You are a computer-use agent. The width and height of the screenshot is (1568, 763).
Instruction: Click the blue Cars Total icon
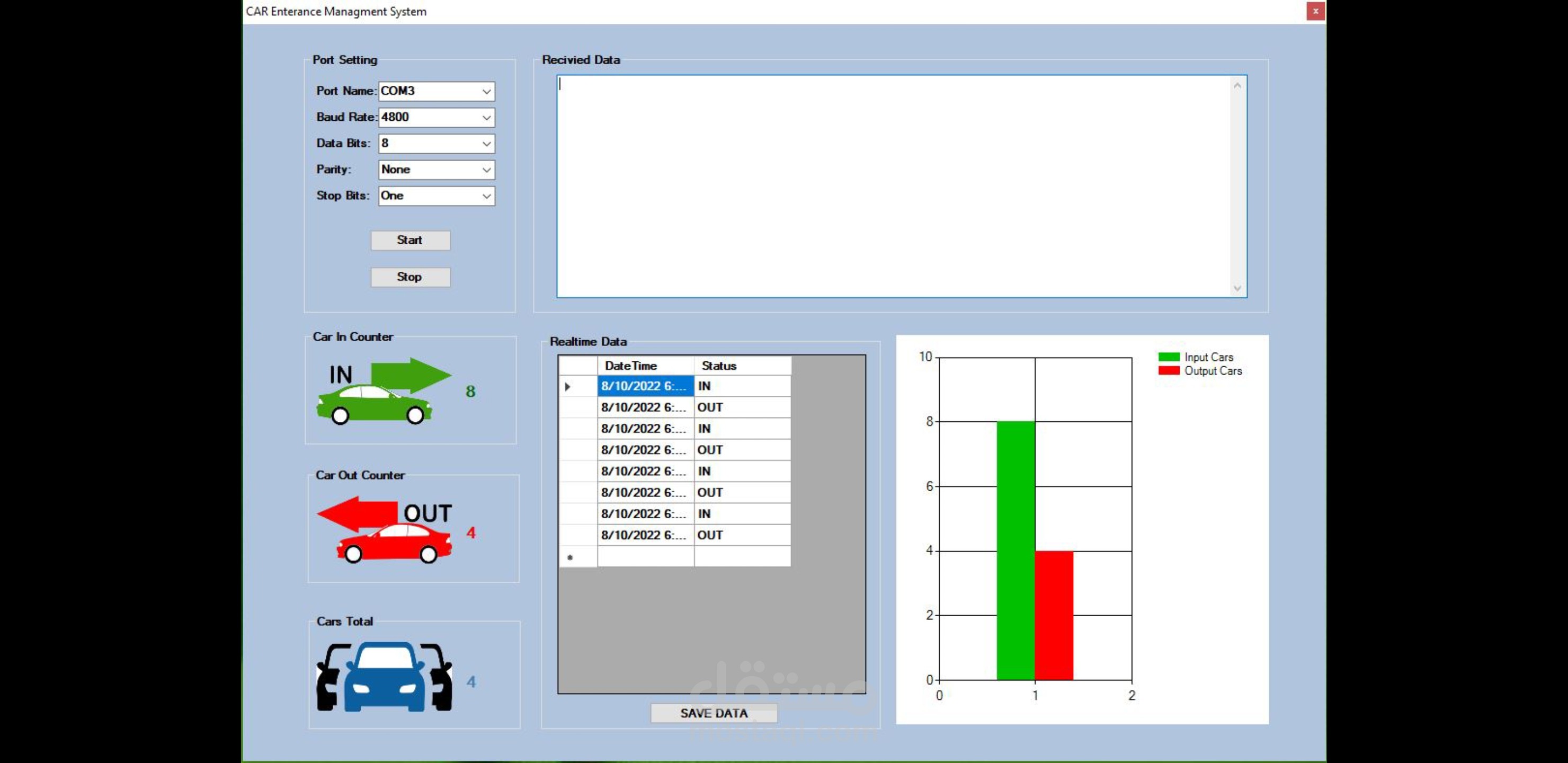pyautogui.click(x=384, y=677)
